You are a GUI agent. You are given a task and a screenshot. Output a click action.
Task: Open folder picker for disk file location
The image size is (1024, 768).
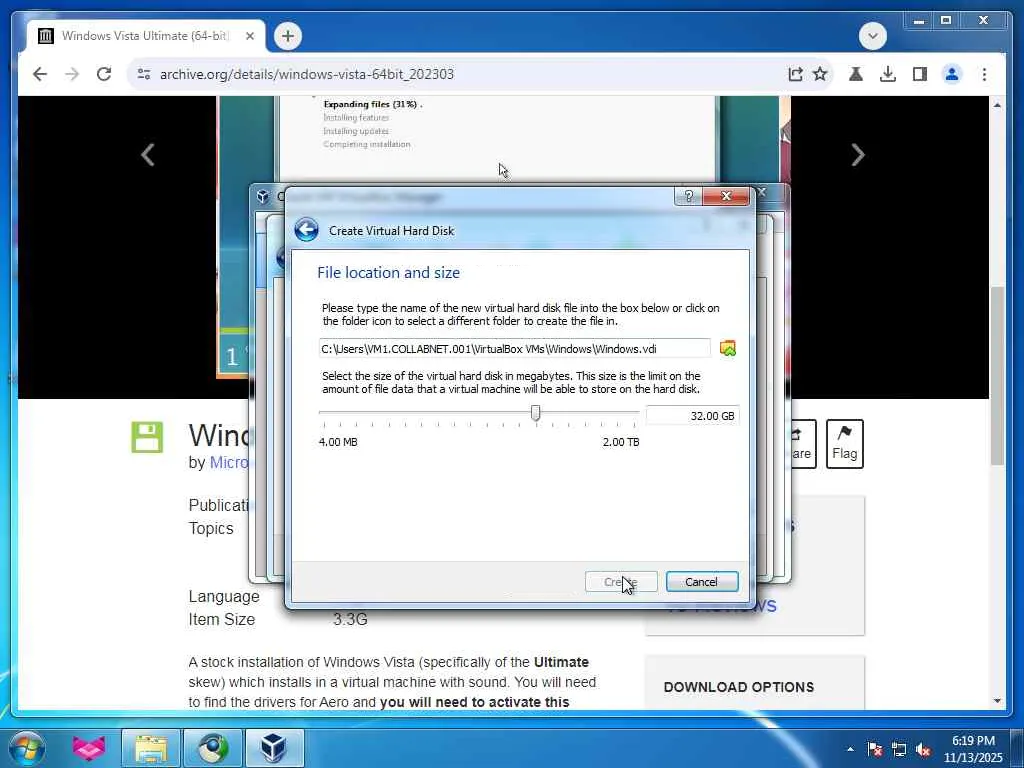(x=728, y=348)
